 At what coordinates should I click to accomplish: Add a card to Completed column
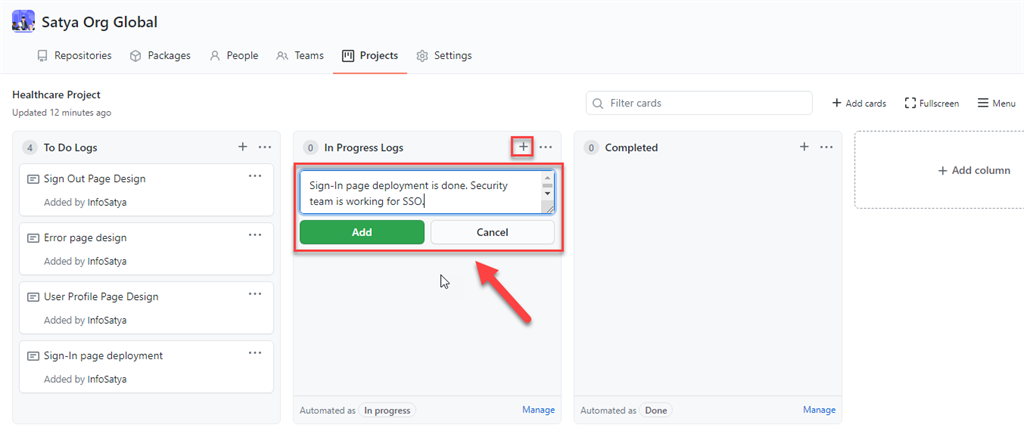[x=804, y=147]
